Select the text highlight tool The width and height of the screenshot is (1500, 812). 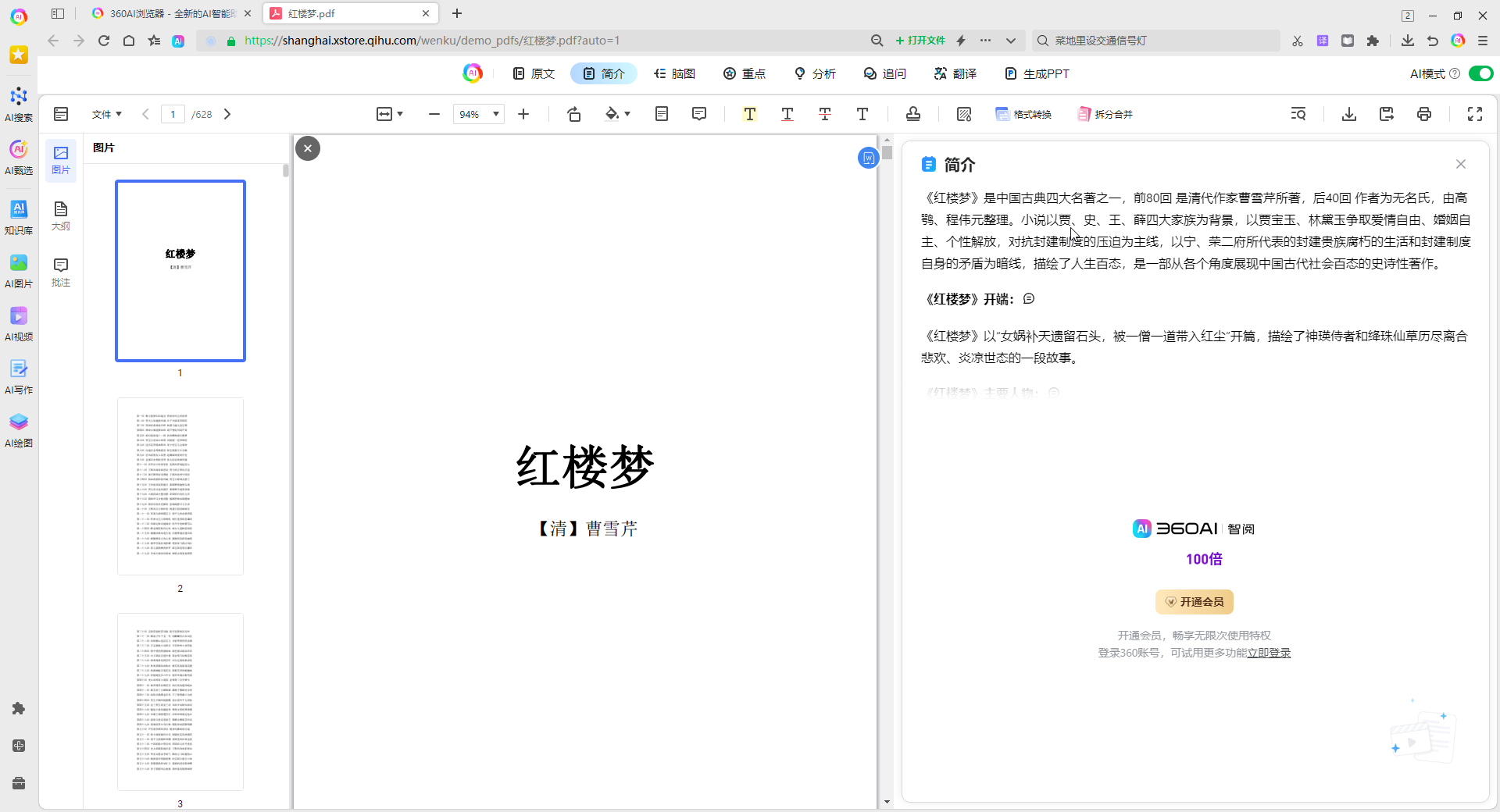pyautogui.click(x=749, y=114)
